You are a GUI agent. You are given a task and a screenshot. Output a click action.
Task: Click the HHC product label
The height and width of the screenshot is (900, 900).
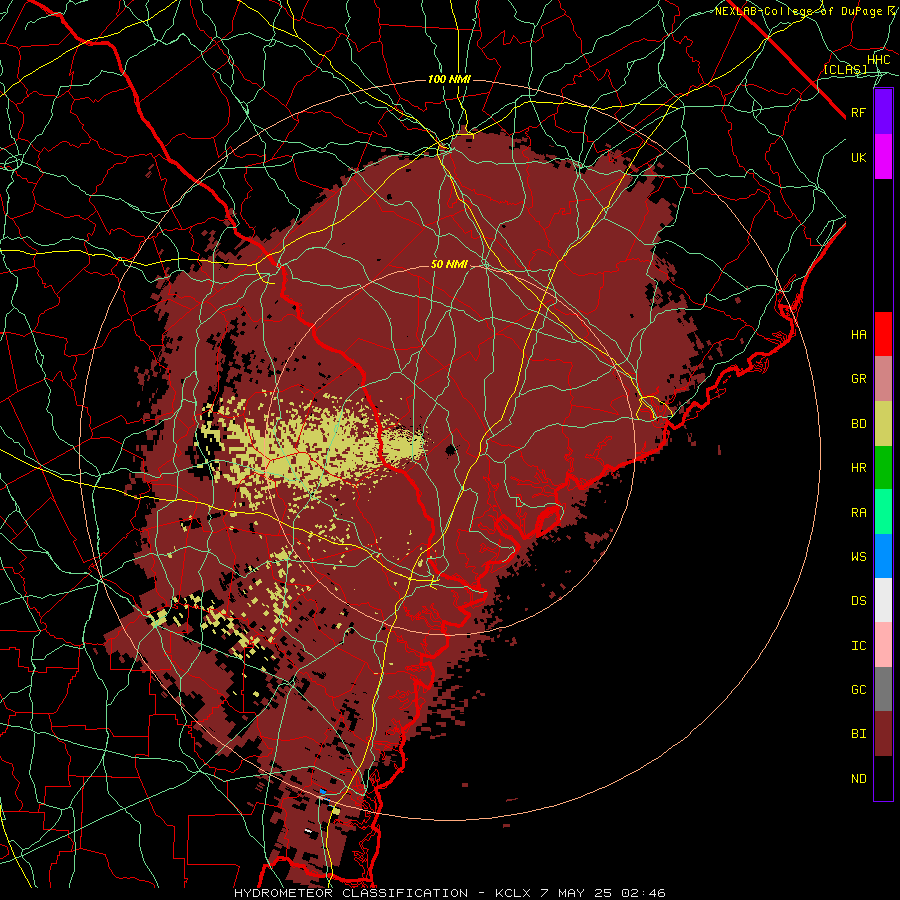[878, 60]
